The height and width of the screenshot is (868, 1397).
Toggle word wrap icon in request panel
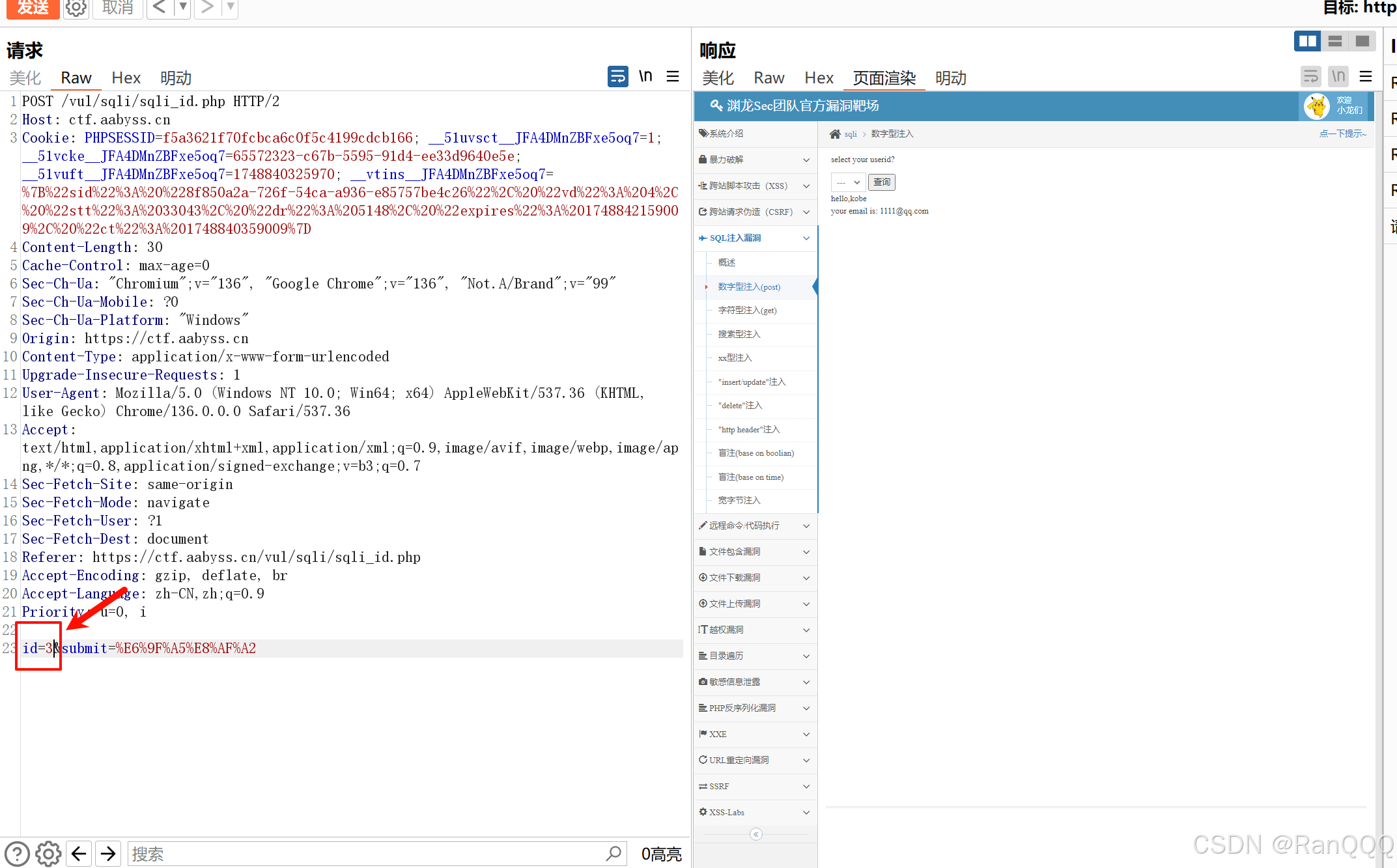coord(617,77)
